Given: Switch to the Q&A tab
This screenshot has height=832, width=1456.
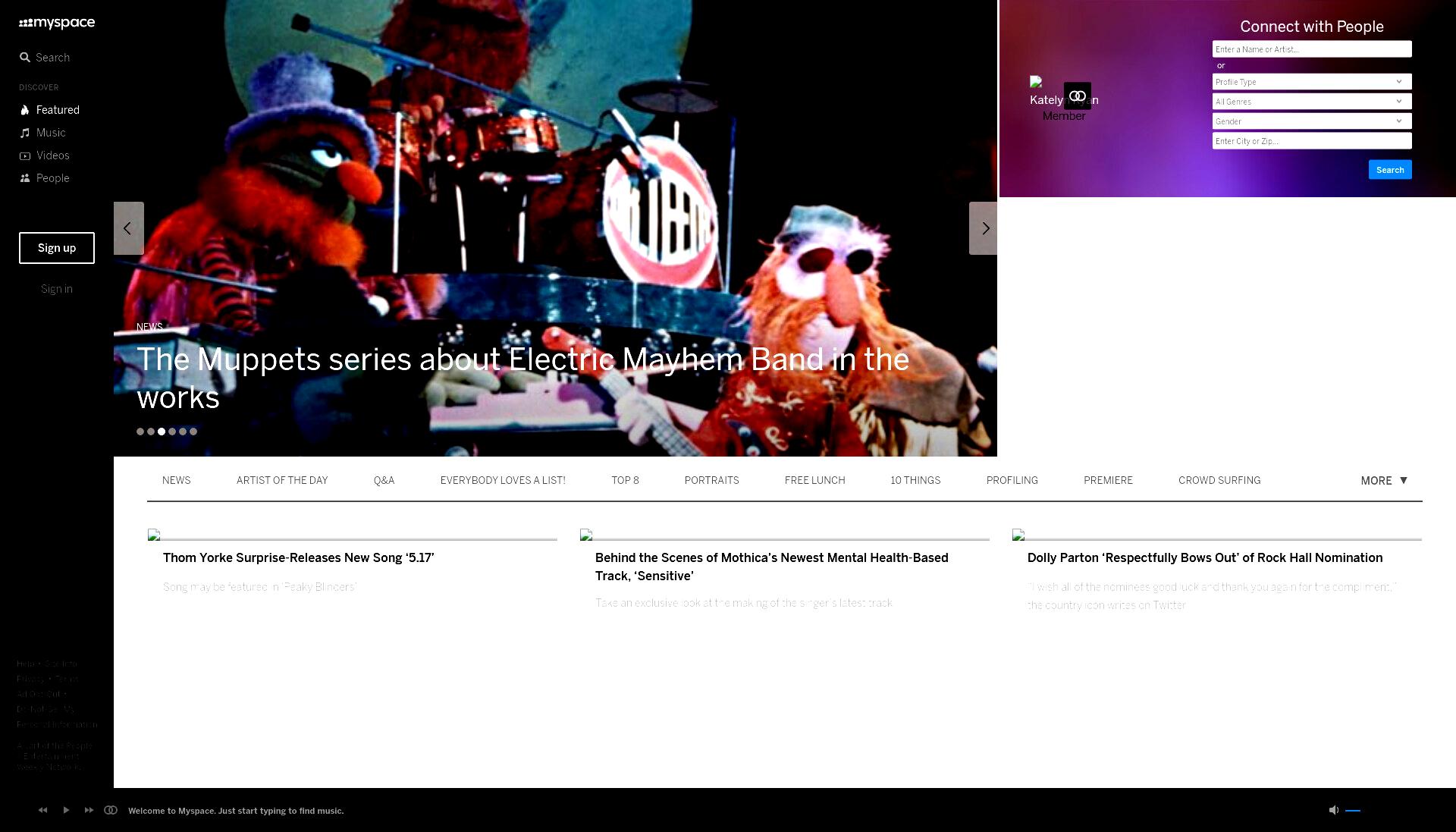Looking at the screenshot, I should click(x=384, y=480).
